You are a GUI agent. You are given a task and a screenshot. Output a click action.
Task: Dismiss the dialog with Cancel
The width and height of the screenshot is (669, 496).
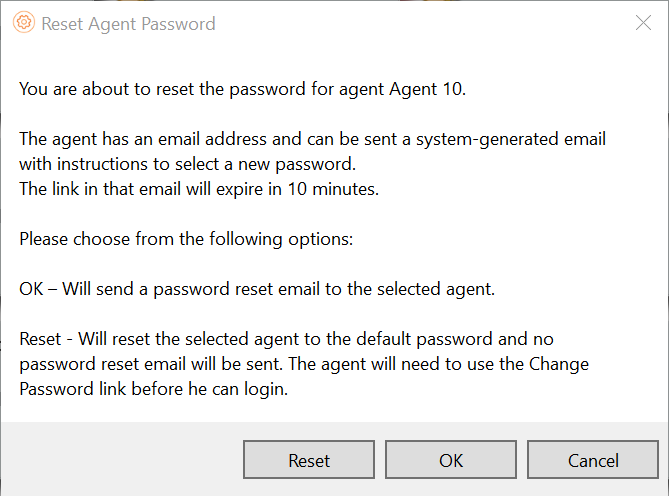pyautogui.click(x=593, y=461)
